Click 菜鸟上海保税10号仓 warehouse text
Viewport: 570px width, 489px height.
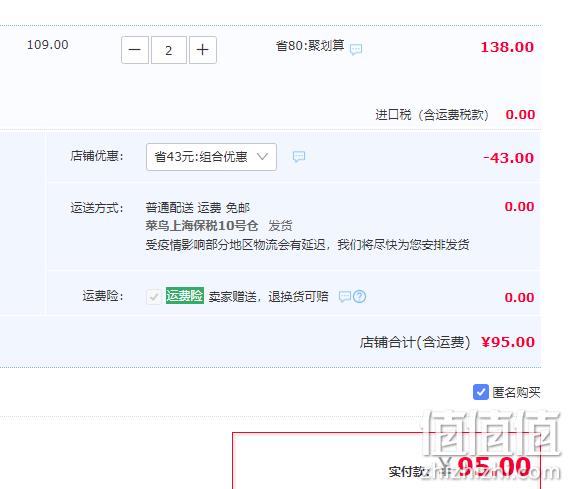pyautogui.click(x=202, y=226)
